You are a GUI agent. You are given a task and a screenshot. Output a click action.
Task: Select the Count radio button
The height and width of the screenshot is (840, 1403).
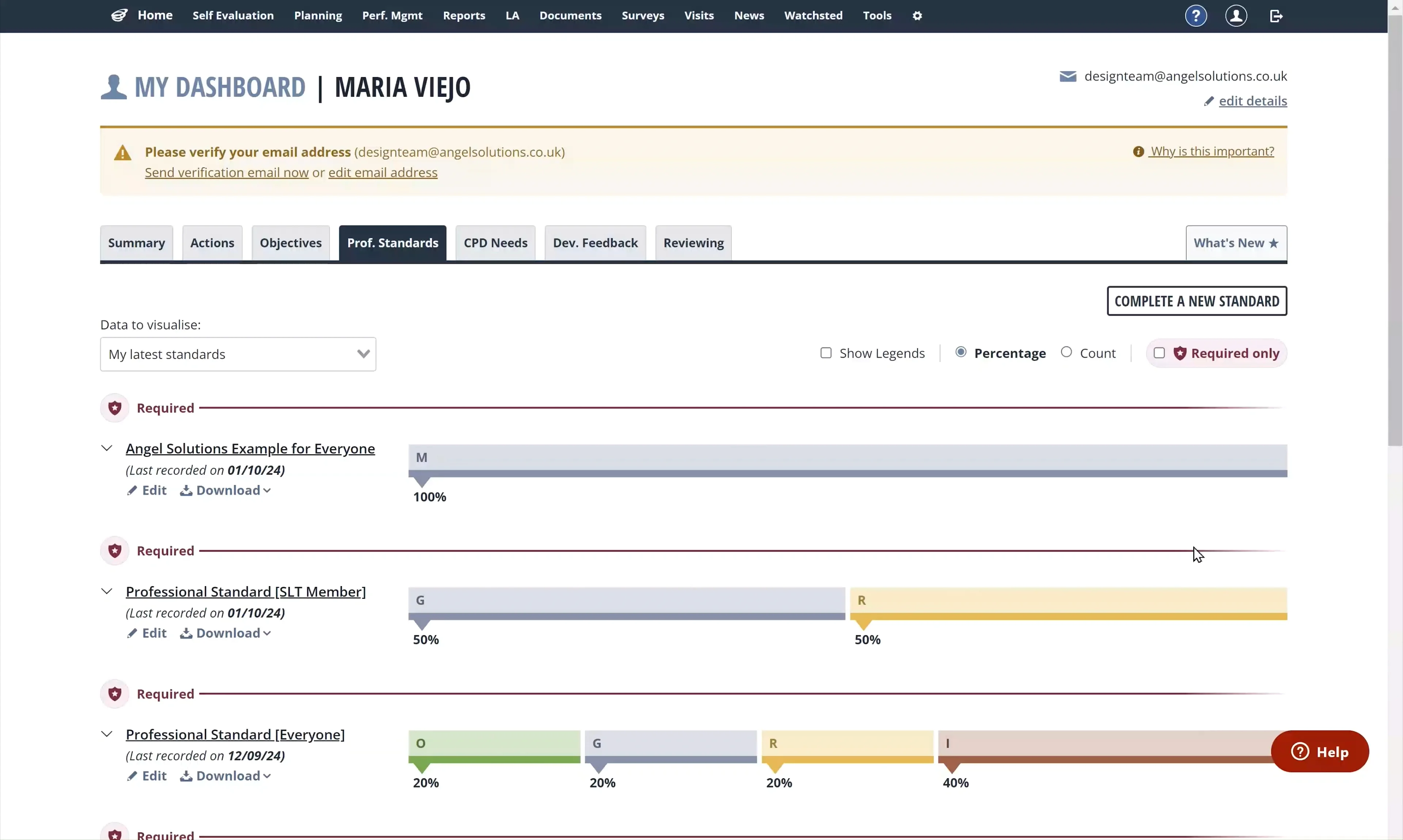point(1066,352)
